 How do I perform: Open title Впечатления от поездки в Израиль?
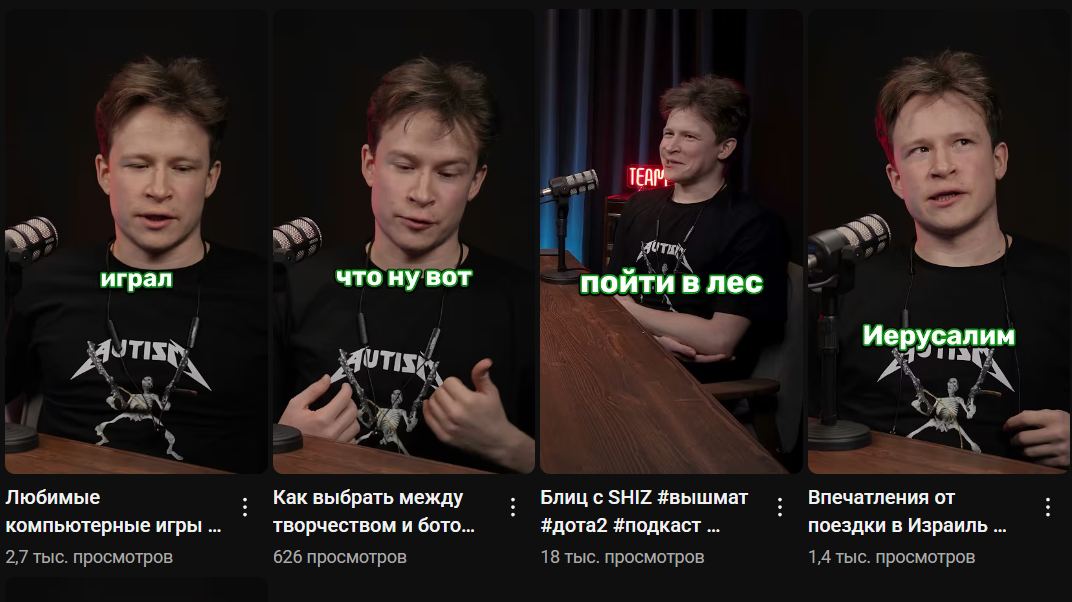(x=907, y=511)
